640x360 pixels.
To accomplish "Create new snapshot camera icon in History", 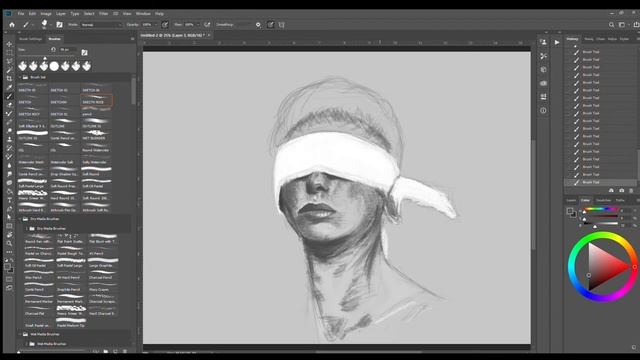I will click(622, 190).
